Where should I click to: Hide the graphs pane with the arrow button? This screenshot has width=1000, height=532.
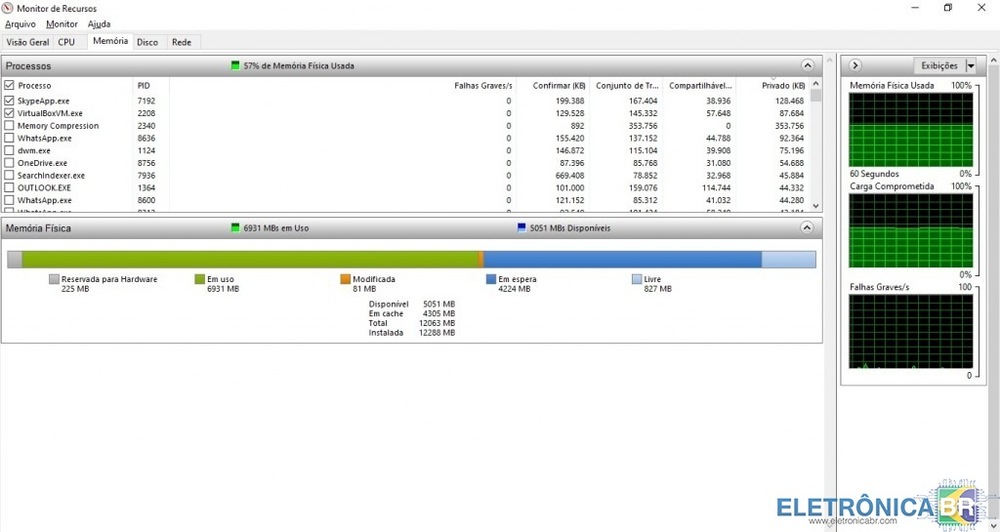[856, 66]
